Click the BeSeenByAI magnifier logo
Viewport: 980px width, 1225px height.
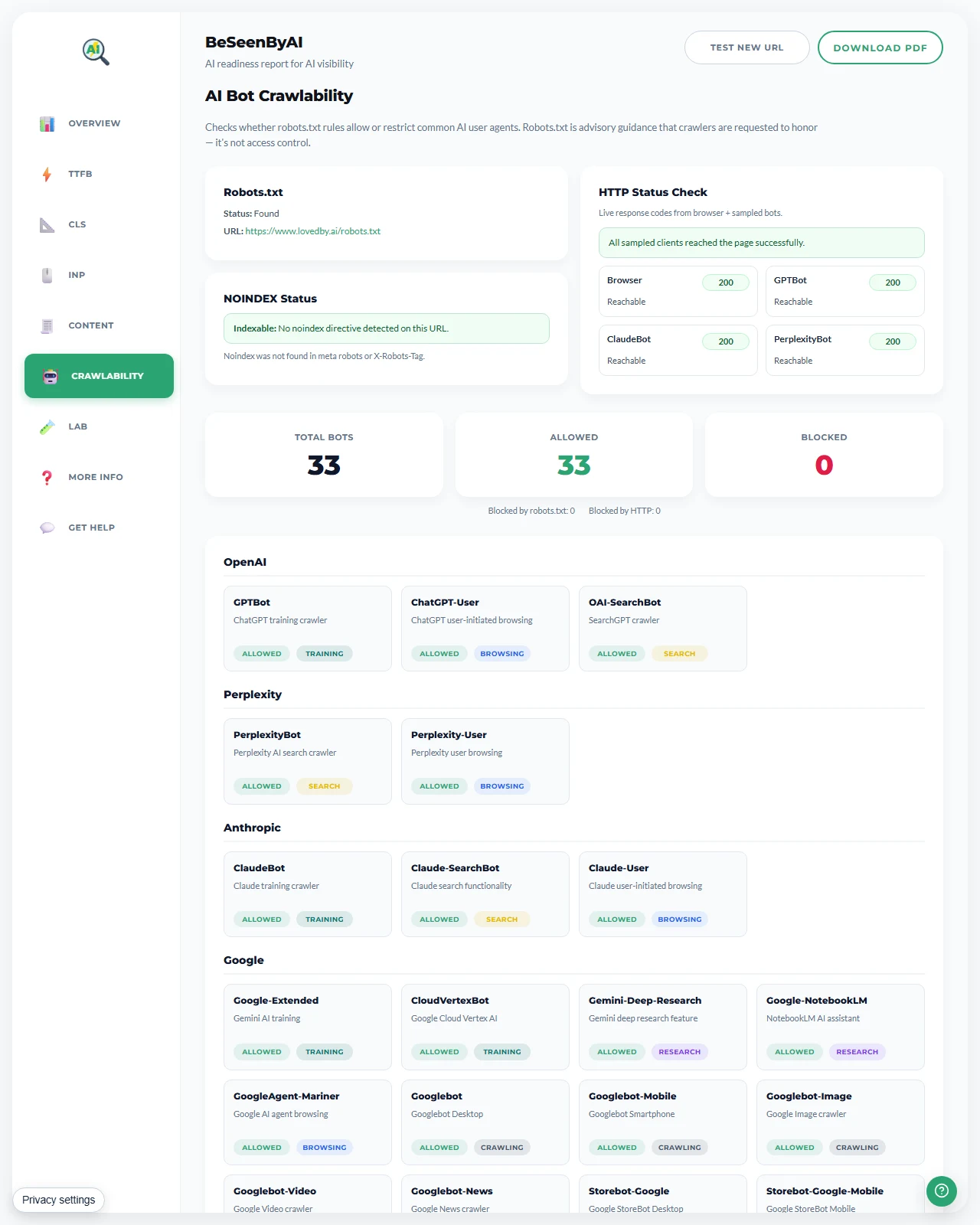[x=96, y=52]
